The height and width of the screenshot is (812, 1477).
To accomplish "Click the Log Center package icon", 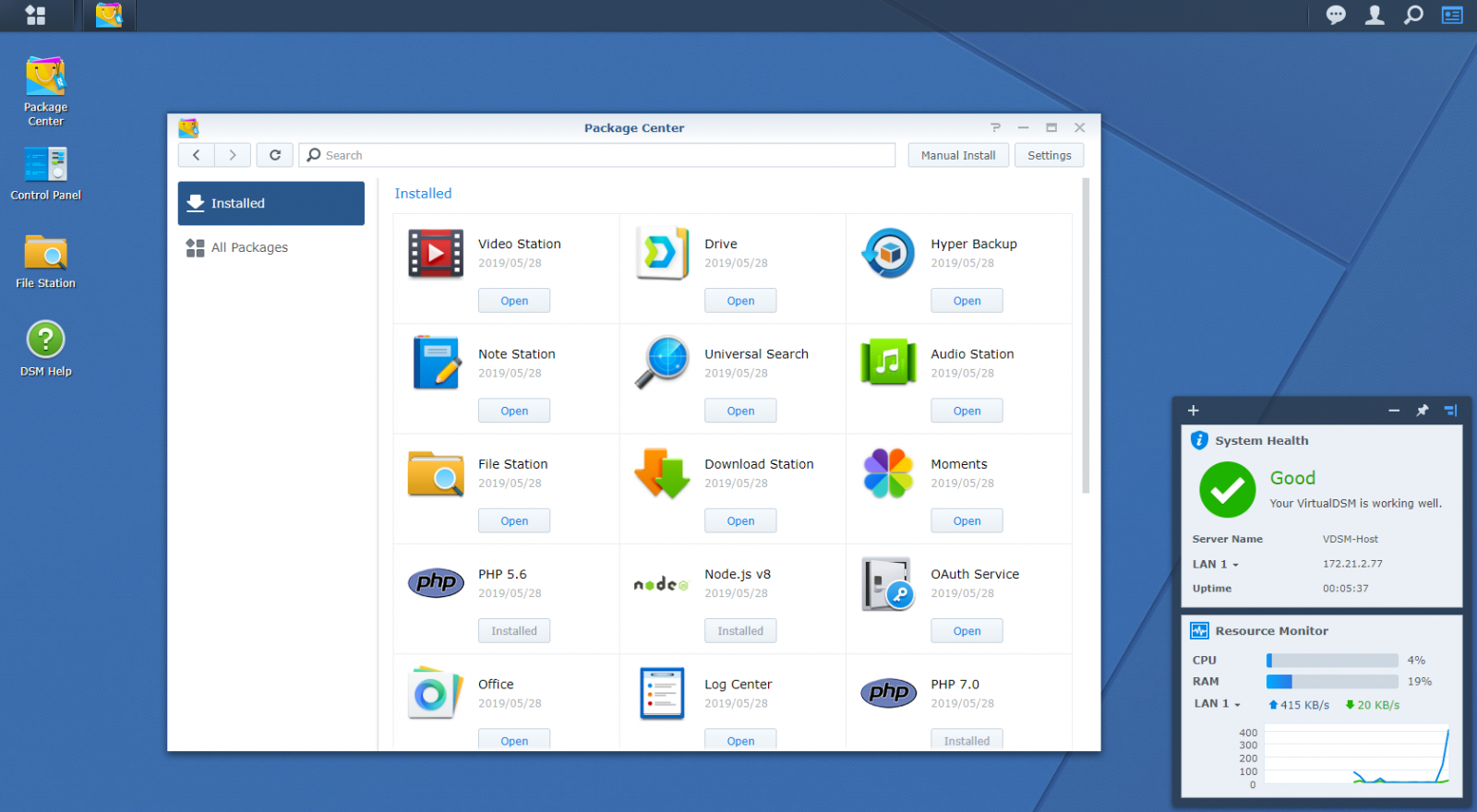I will [x=662, y=693].
